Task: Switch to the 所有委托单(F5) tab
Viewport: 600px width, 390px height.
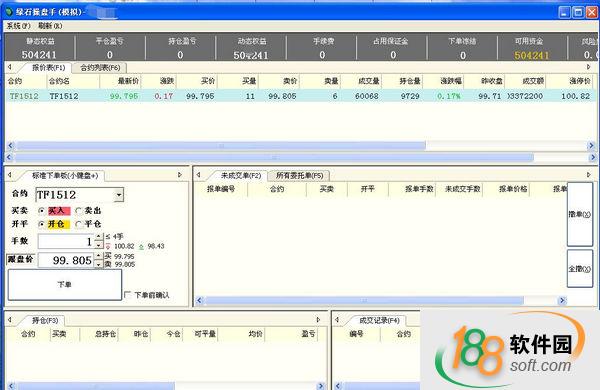Action: pyautogui.click(x=299, y=175)
